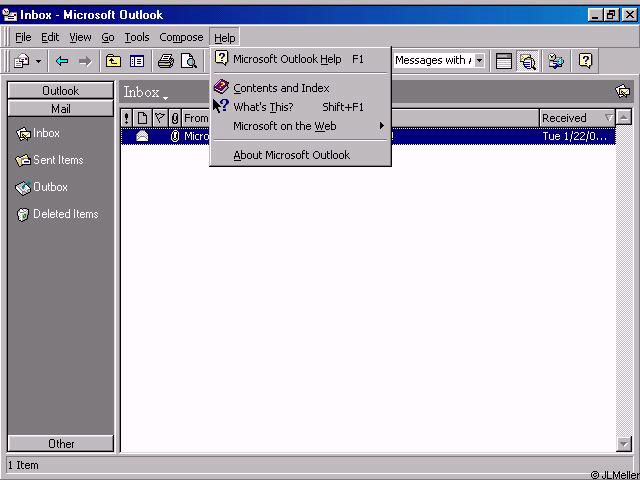Open the Edit menu
Image resolution: width=640 pixels, height=480 pixels.
(x=50, y=38)
